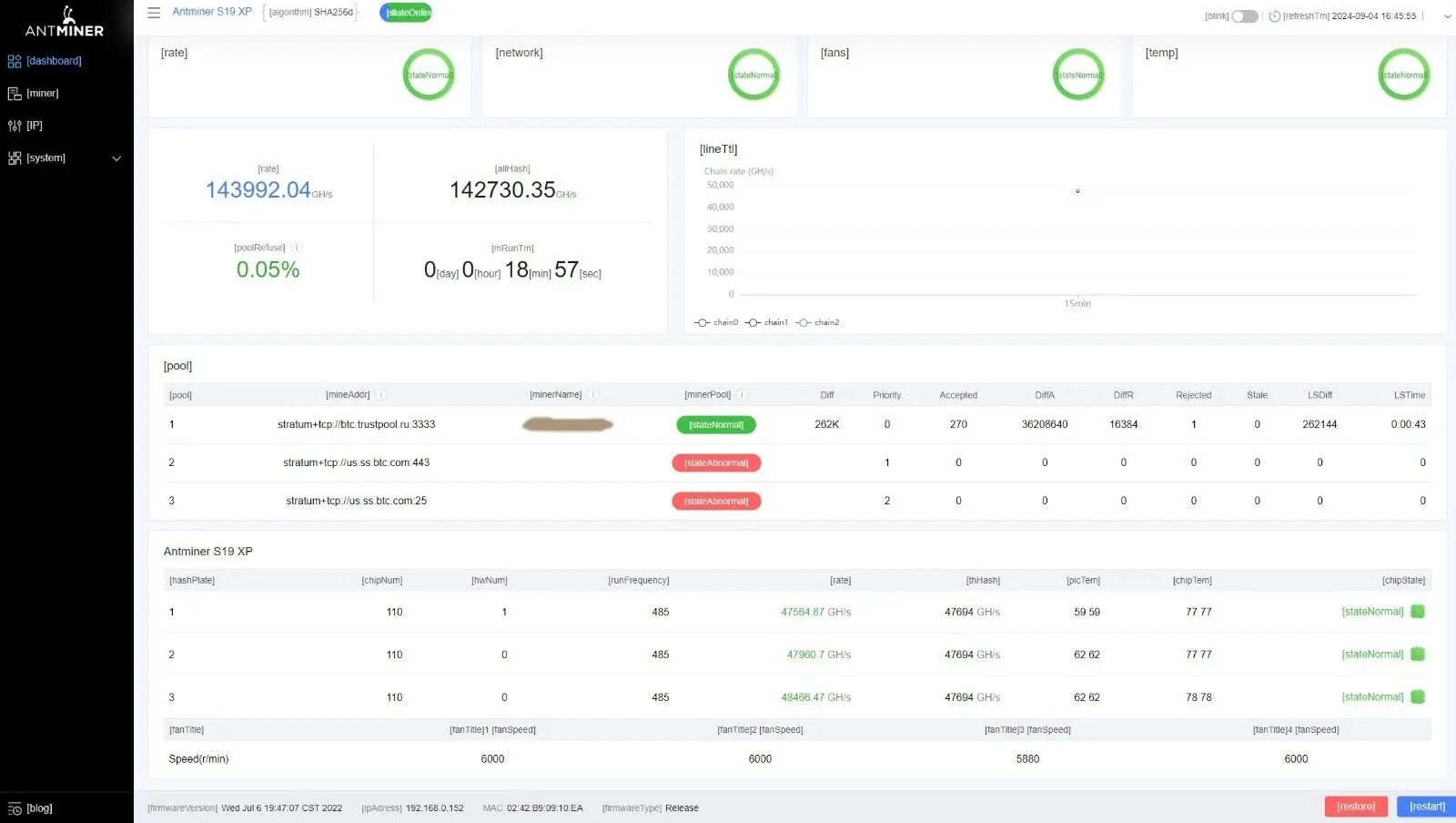Click the green chip state icon for hash plate 1
The image size is (1456, 823).
pyautogui.click(x=1418, y=612)
